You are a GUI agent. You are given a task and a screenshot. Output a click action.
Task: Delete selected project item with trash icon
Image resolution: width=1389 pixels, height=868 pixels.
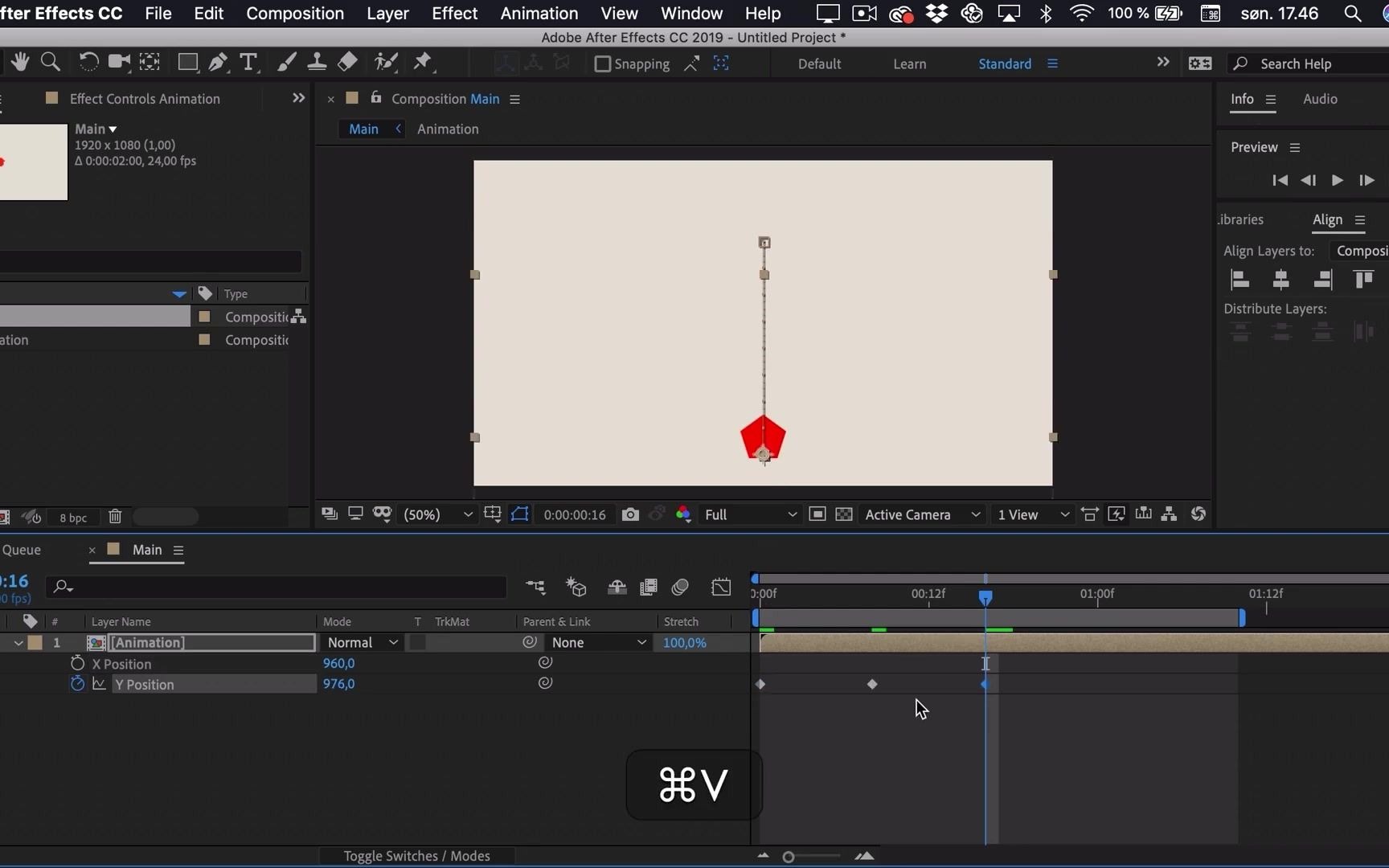tap(115, 517)
